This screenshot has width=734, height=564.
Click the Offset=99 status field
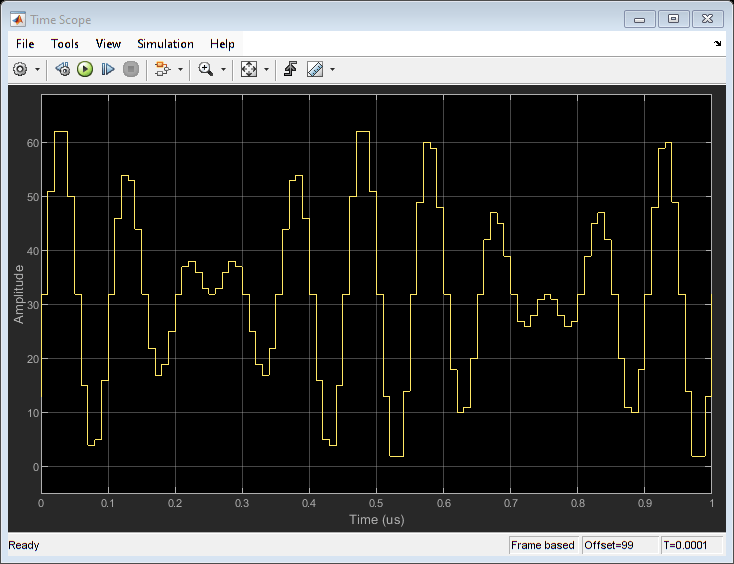point(620,545)
